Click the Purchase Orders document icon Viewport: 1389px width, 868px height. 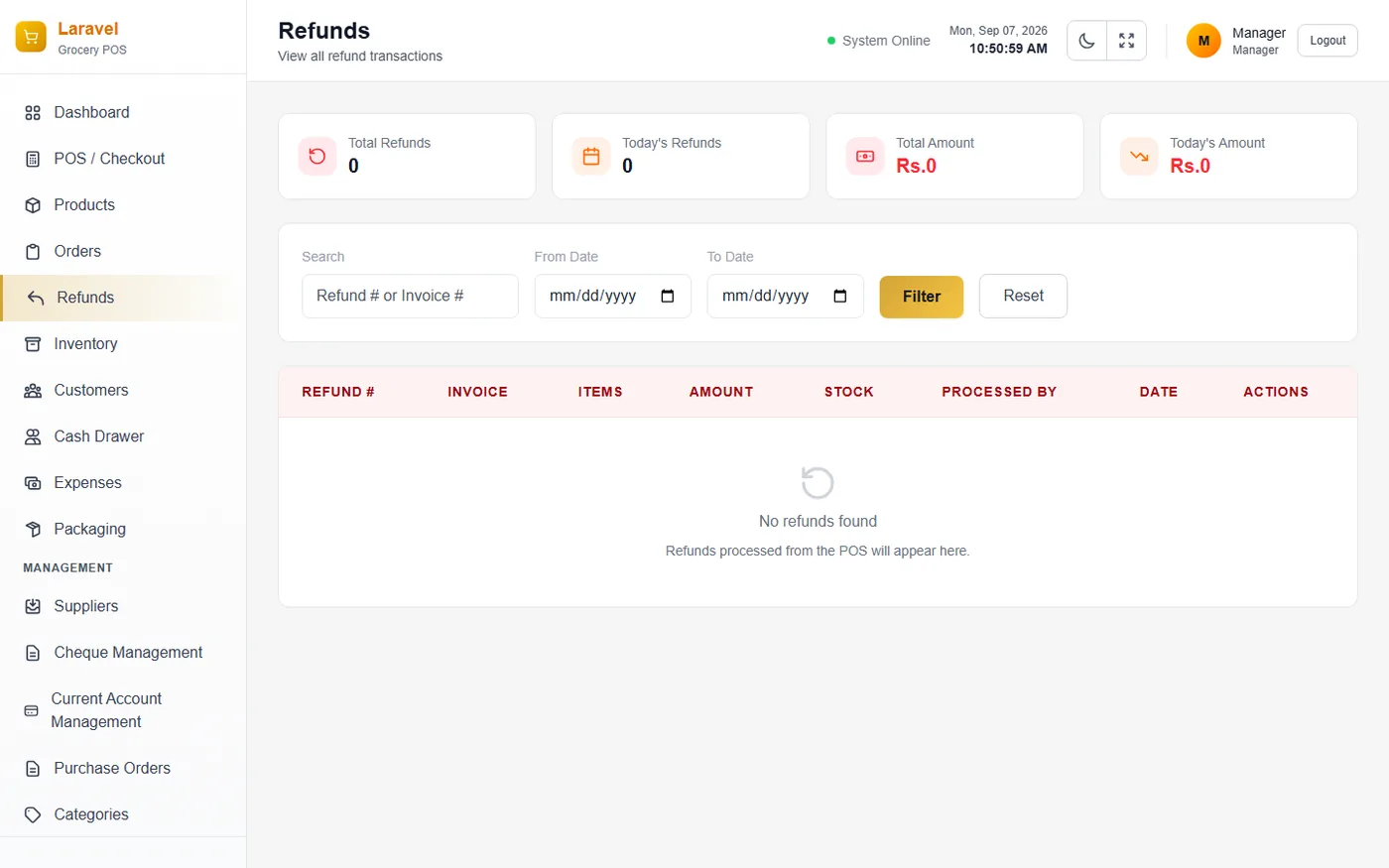point(33,769)
